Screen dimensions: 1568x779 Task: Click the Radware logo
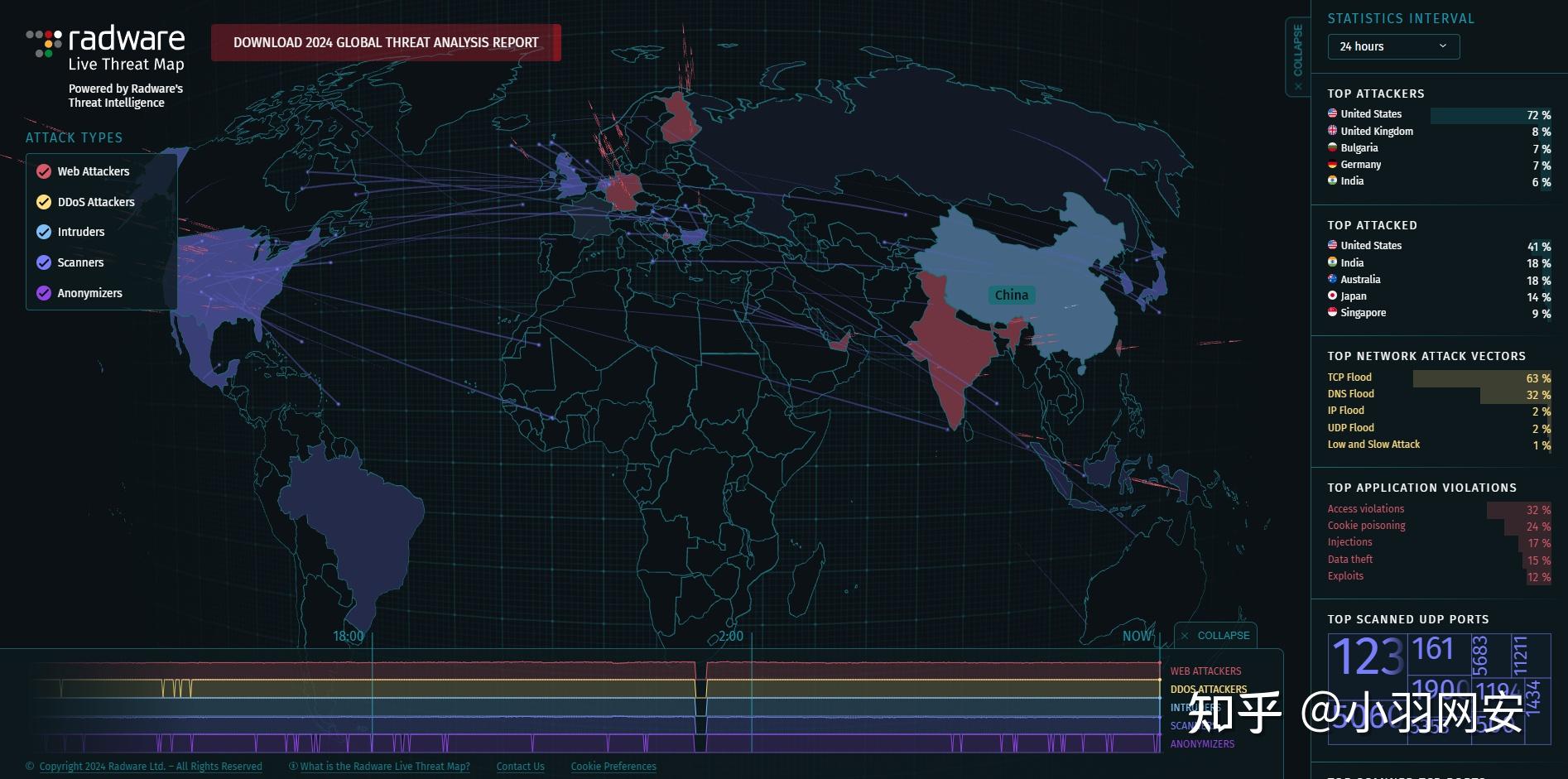105,49
